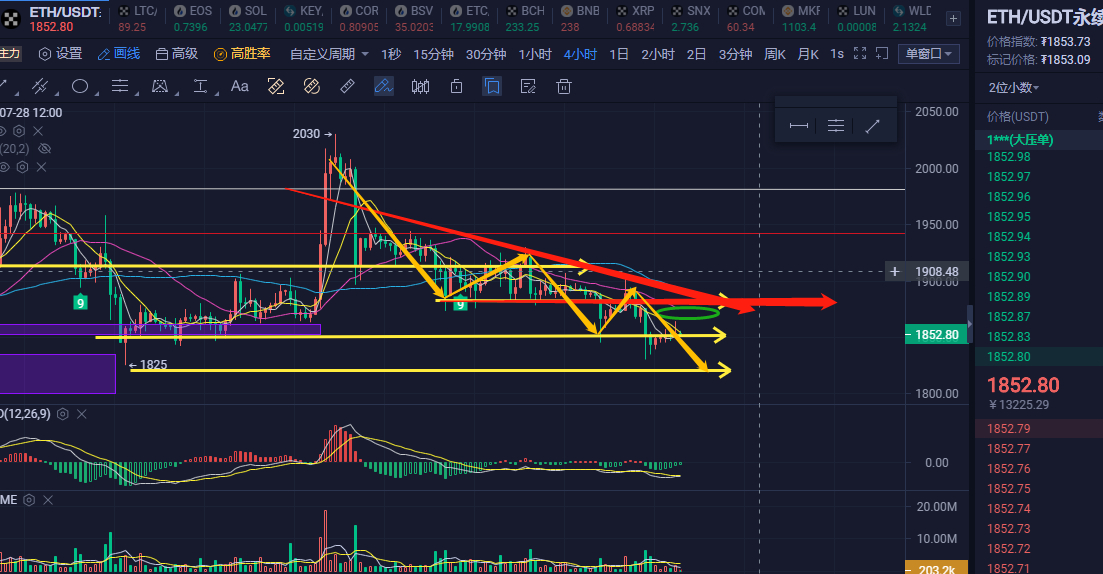1103x574 pixels.
Task: Click the fullscreen chart icon
Action: point(860,53)
